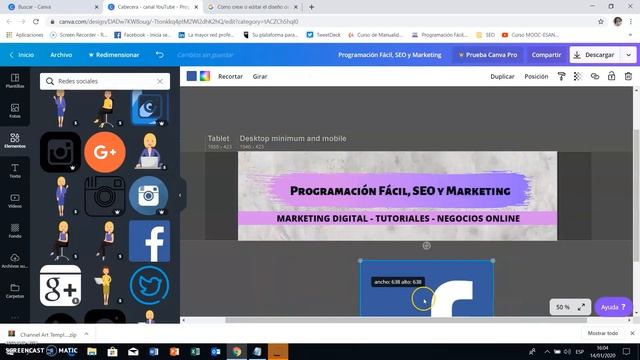Click Duplicar in the toolbar
This screenshot has width=640, height=360.
point(502,76)
